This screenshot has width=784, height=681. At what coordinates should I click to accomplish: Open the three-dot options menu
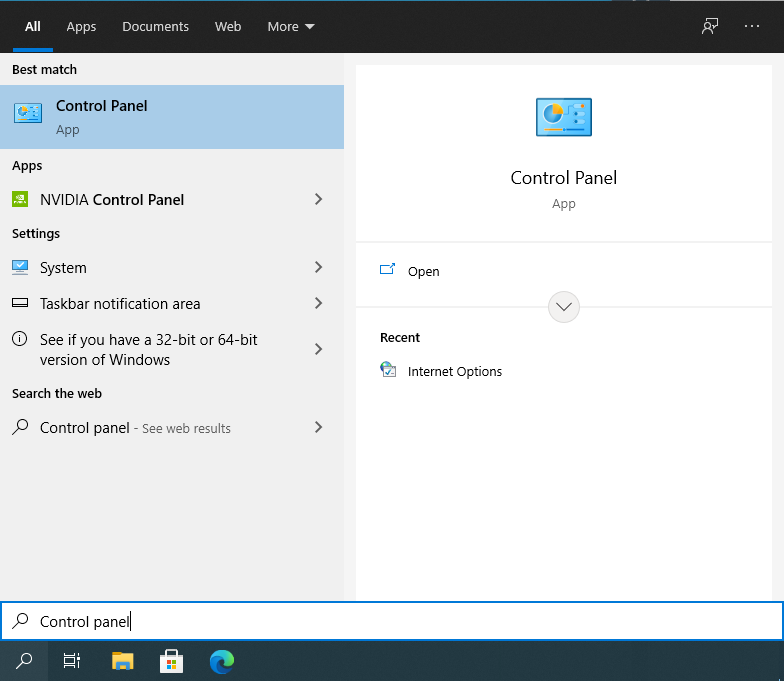(752, 26)
